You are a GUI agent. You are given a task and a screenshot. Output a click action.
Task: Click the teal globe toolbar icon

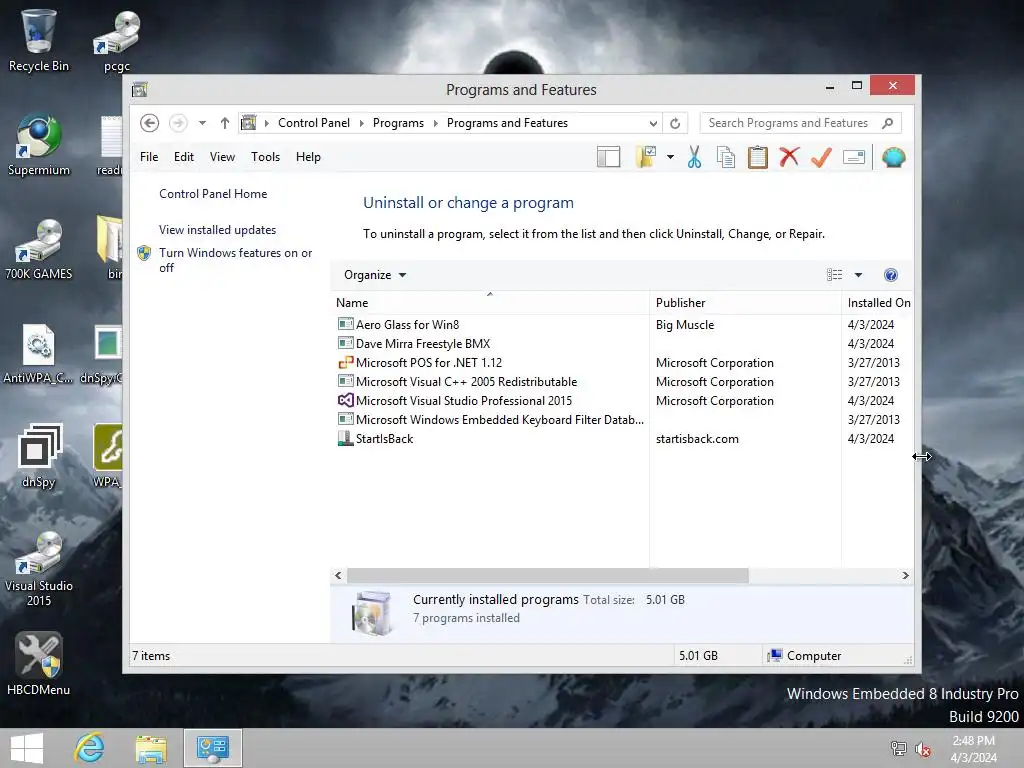click(893, 157)
